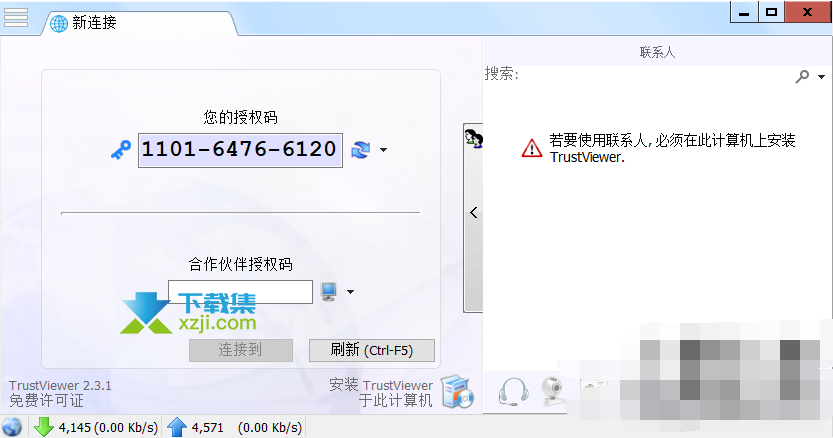Image resolution: width=833 pixels, height=438 pixels.
Task: Expand the search options dropdown arrow
Action: [821, 77]
